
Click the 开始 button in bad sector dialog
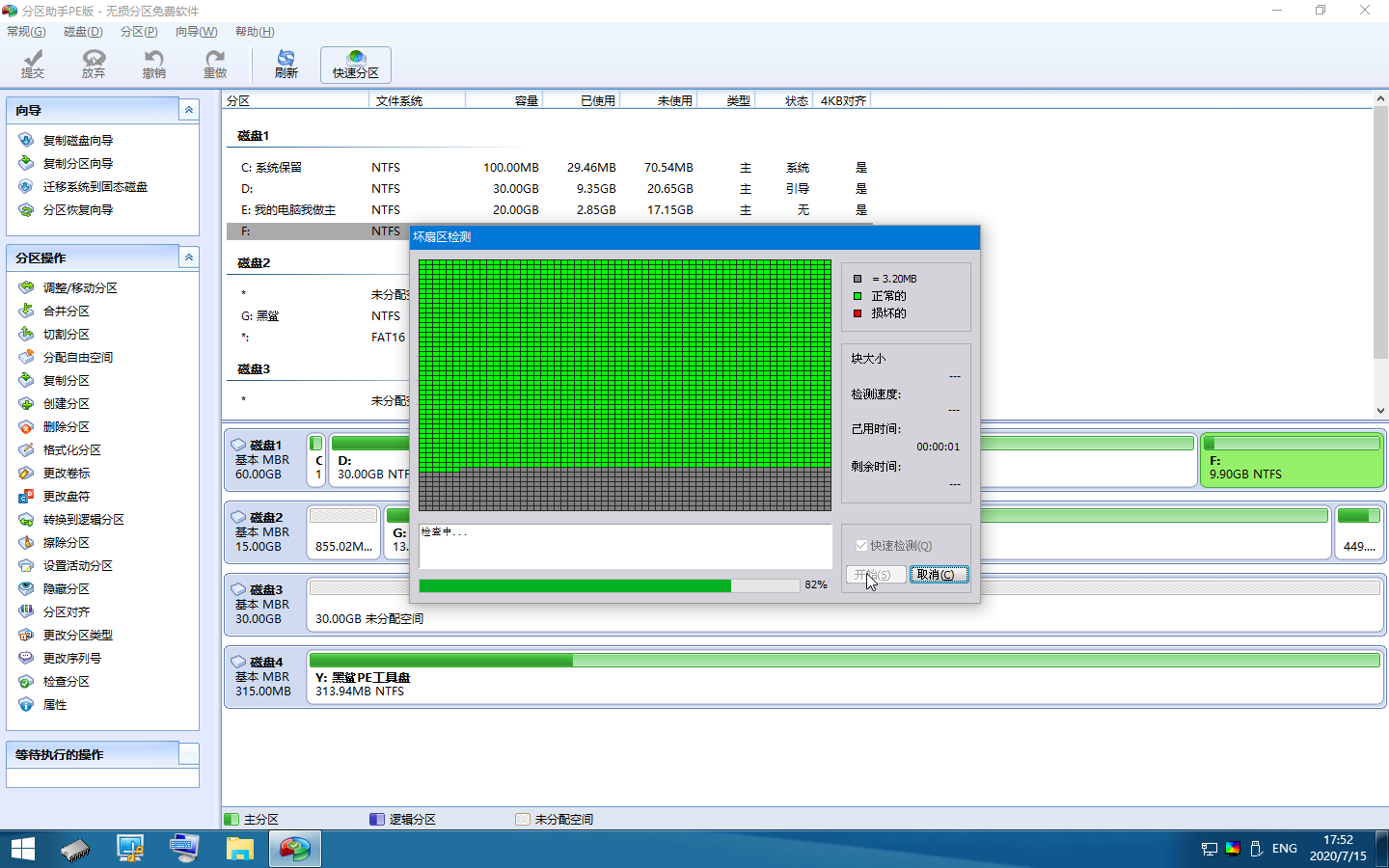875,575
